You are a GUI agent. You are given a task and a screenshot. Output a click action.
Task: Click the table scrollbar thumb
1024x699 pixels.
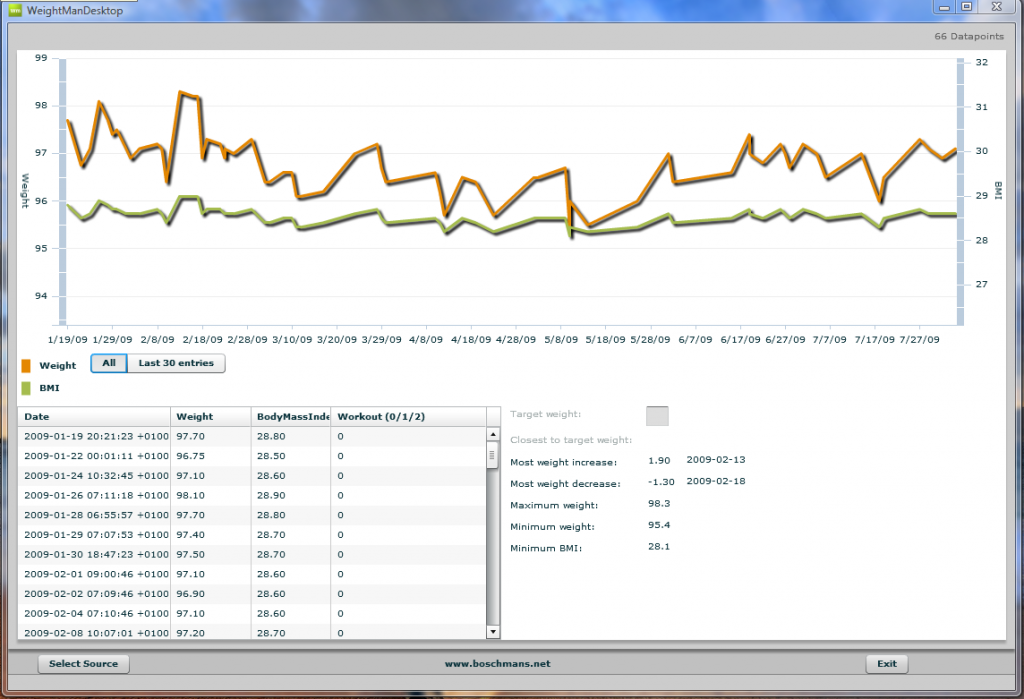(x=493, y=455)
